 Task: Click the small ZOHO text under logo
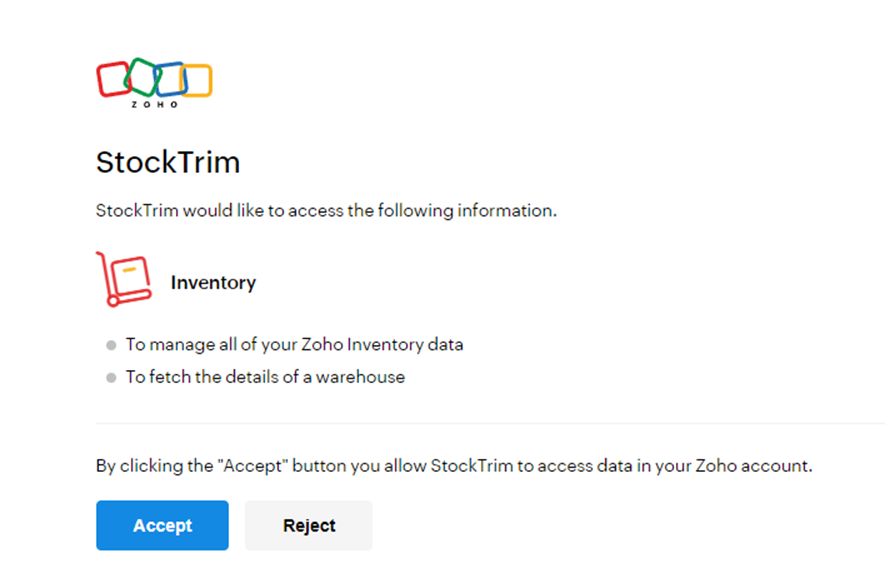(x=154, y=104)
